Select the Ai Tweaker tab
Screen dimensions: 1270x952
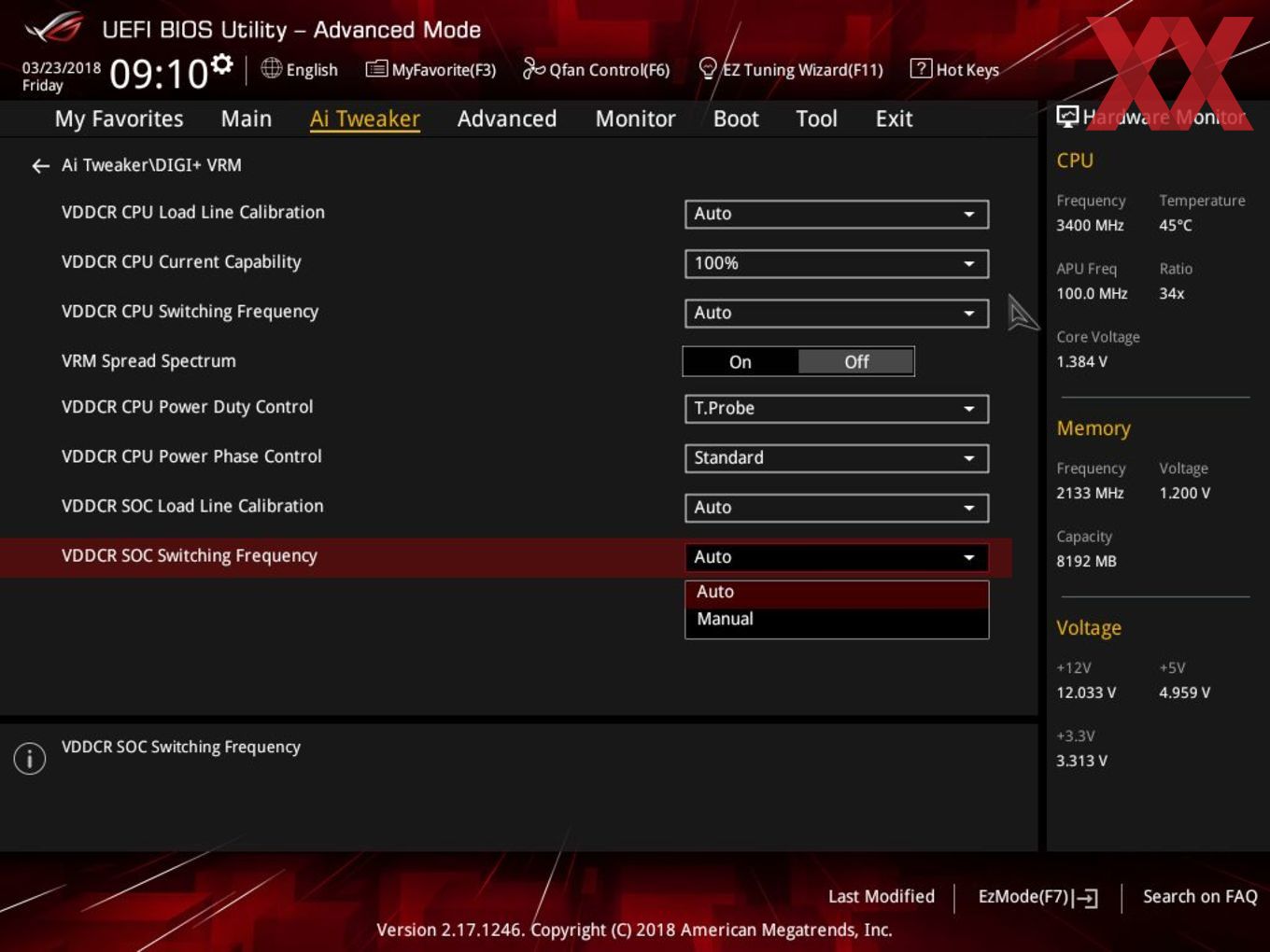point(365,119)
